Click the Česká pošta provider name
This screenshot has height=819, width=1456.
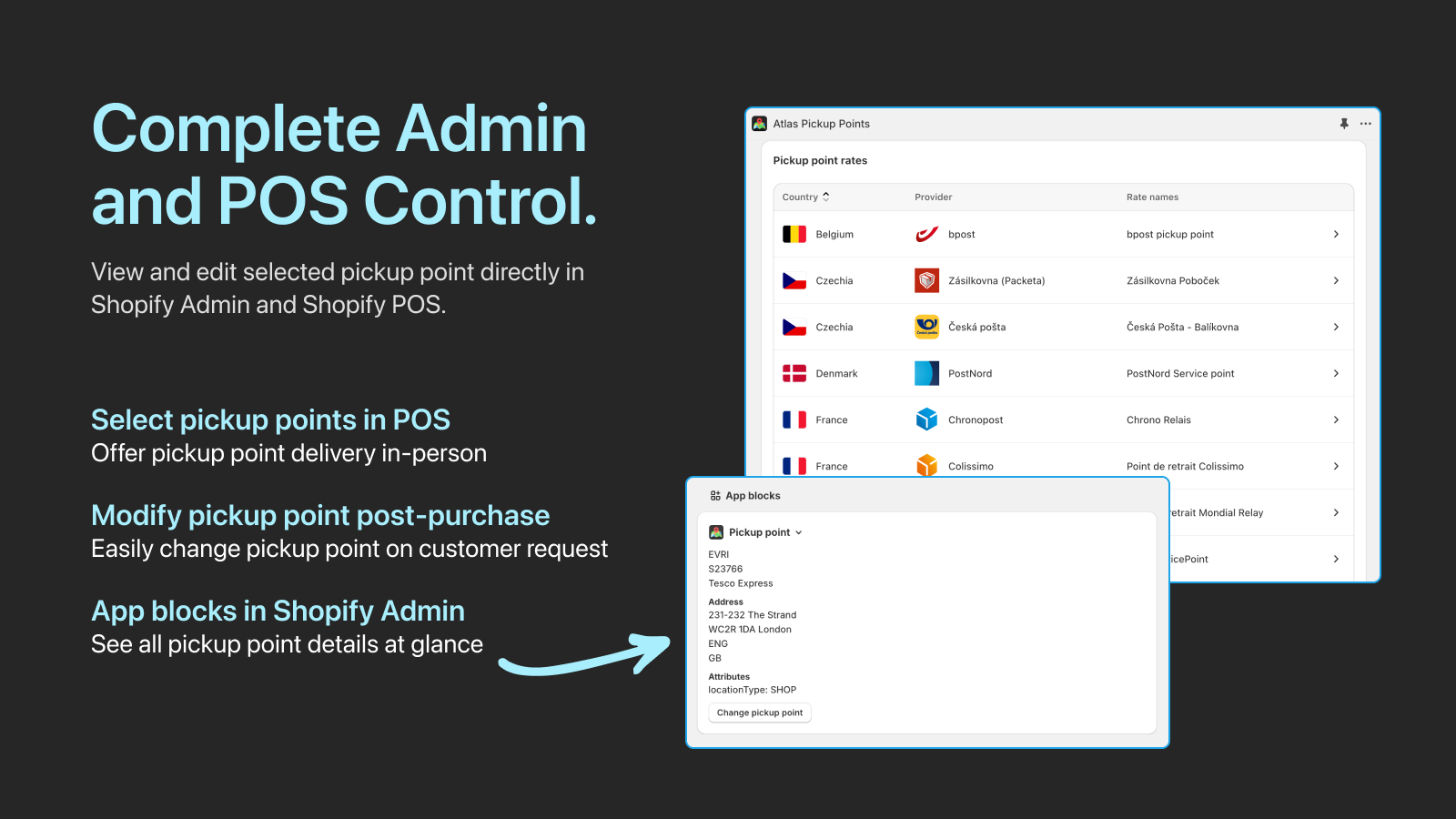coord(976,327)
